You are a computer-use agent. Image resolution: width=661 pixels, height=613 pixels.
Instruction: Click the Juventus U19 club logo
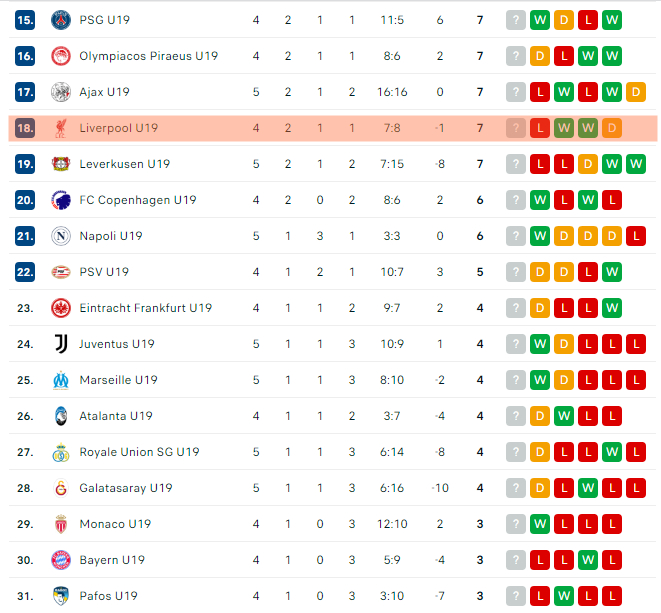[60, 344]
